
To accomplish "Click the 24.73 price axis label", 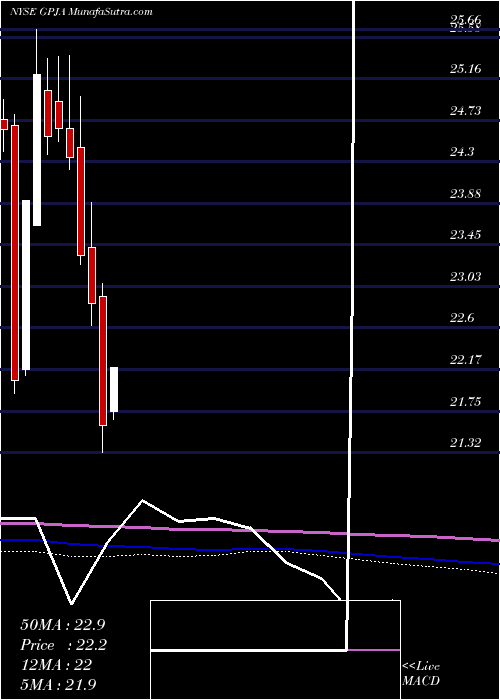I will point(466,110).
